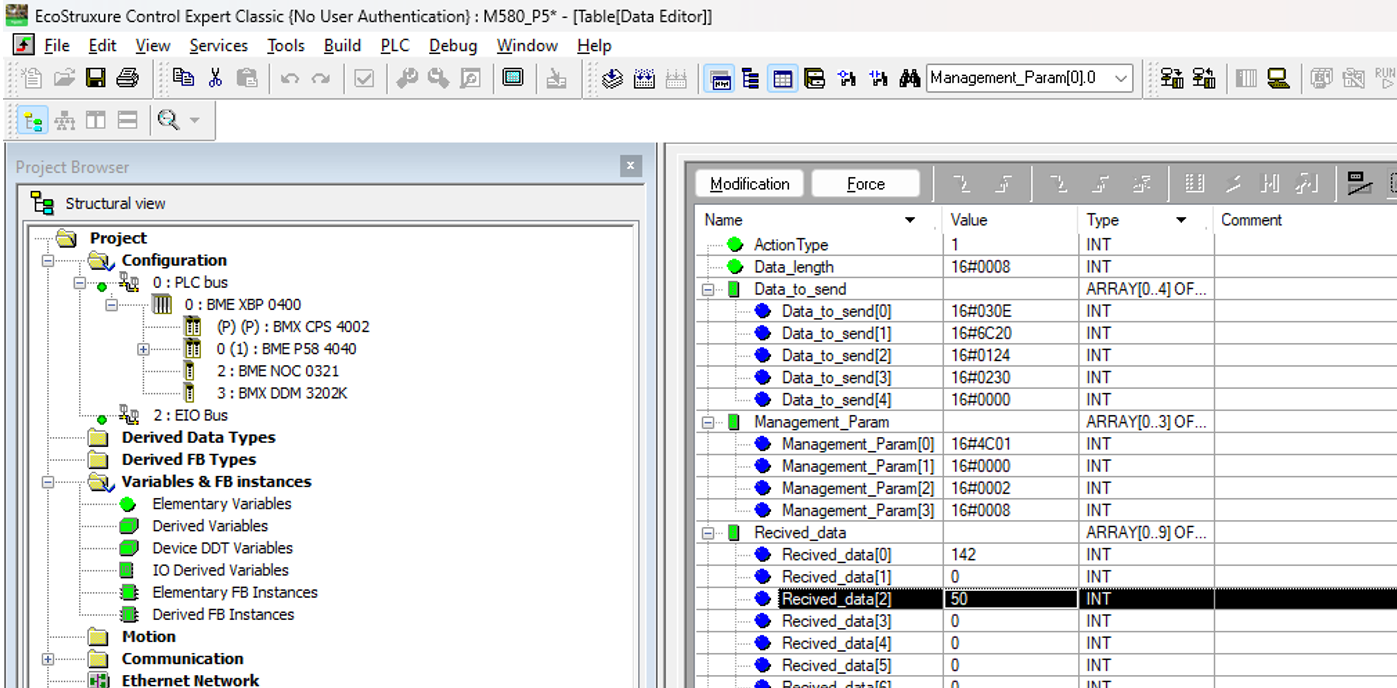Click the green ActionType variable icon
This screenshot has height=688, width=1397.
pos(735,245)
